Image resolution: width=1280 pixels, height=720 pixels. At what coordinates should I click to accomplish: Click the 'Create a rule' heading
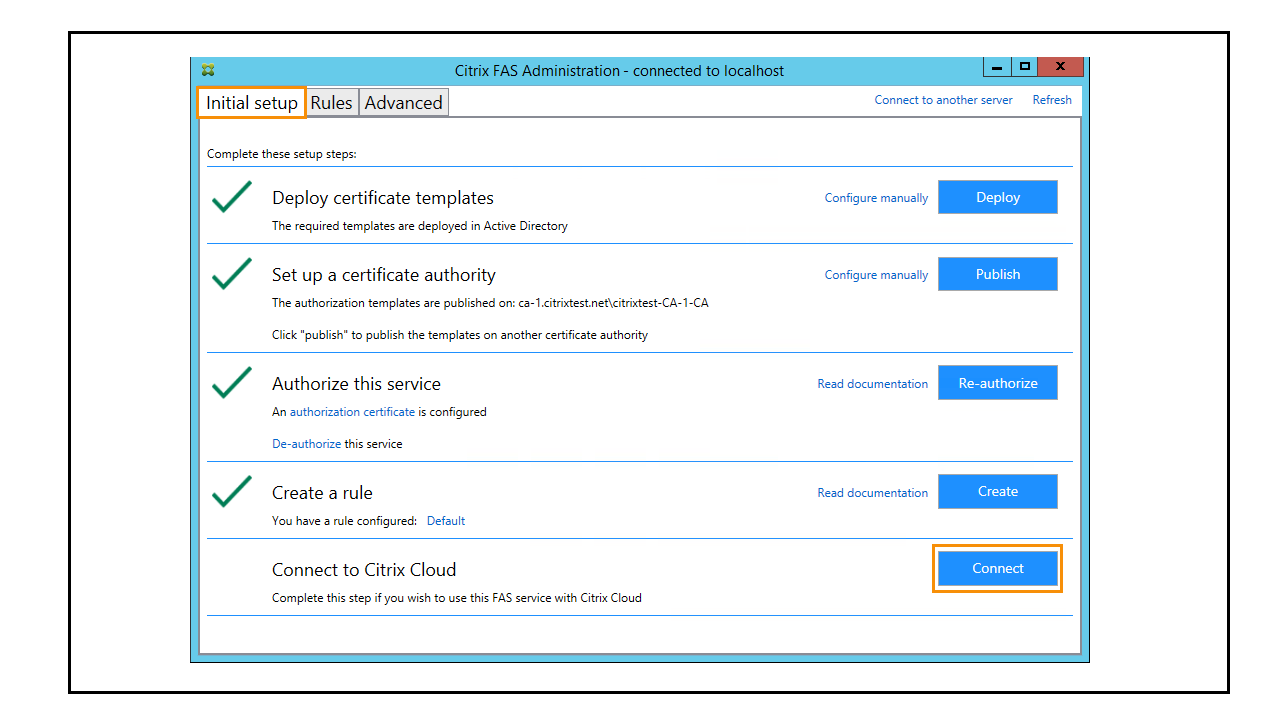(x=322, y=493)
